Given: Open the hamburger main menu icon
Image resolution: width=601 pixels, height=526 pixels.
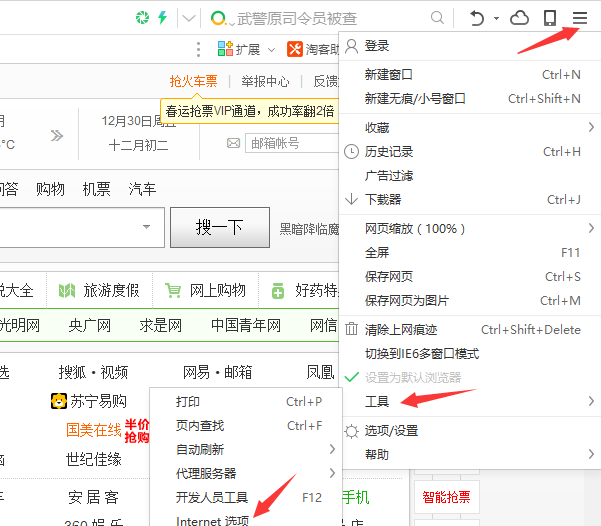Looking at the screenshot, I should 580,18.
